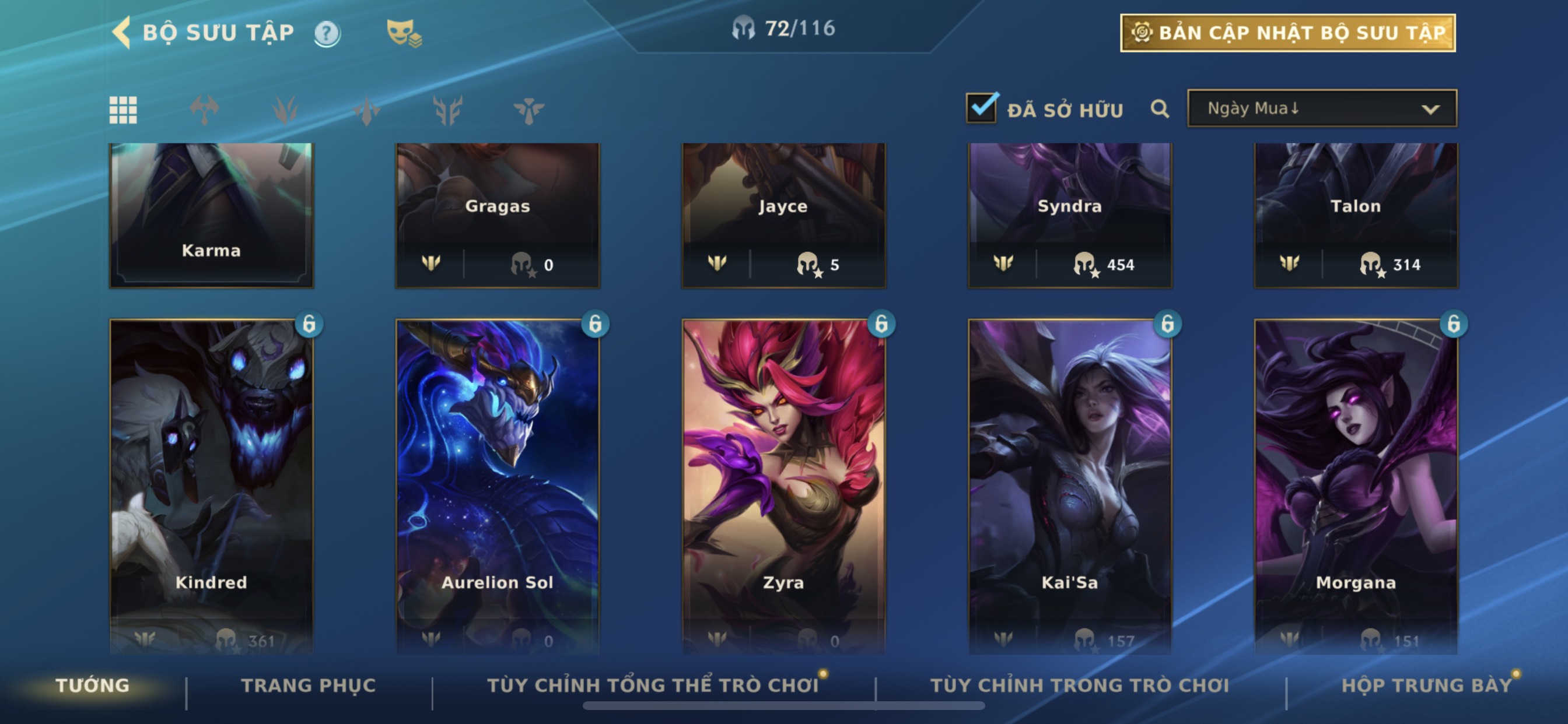
Task: Switch to the Trang Phục tab
Action: [309, 685]
